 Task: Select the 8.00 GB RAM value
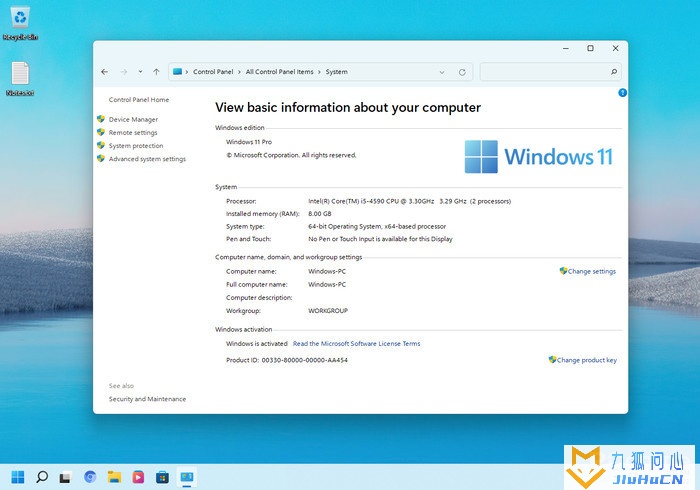coord(320,214)
